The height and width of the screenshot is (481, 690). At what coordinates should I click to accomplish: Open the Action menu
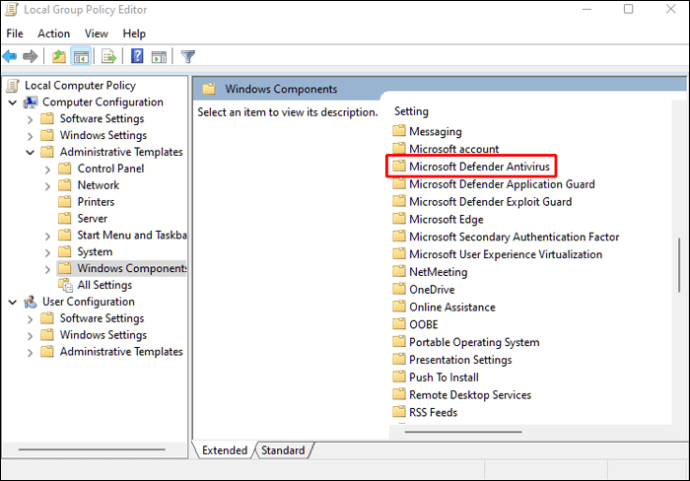[x=54, y=34]
